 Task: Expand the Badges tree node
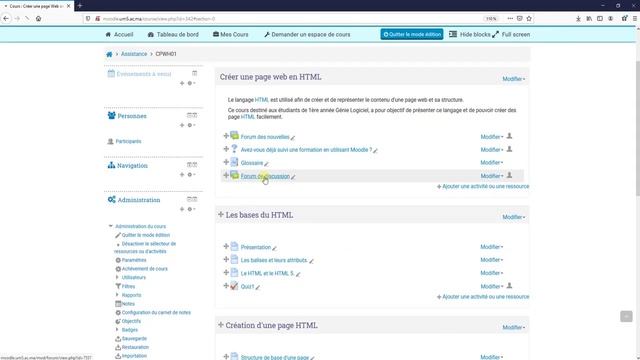[117, 329]
